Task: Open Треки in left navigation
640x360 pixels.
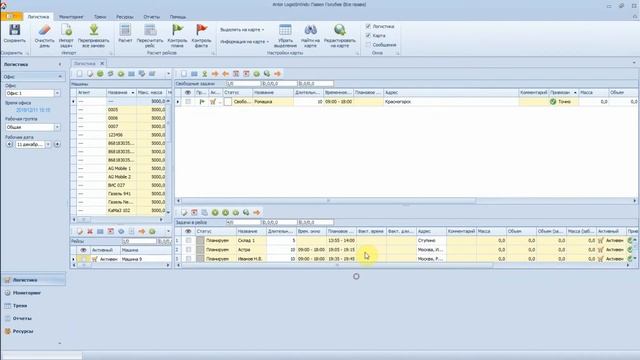Action: 20,305
